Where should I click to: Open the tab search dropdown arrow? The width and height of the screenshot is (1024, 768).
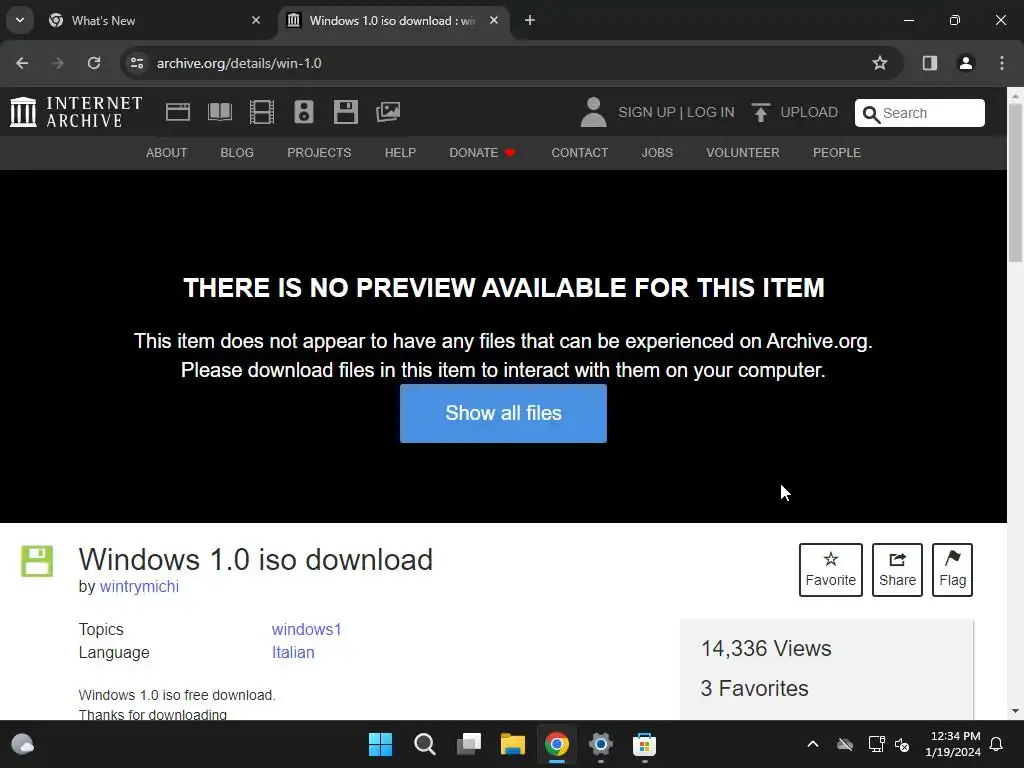pos(20,20)
